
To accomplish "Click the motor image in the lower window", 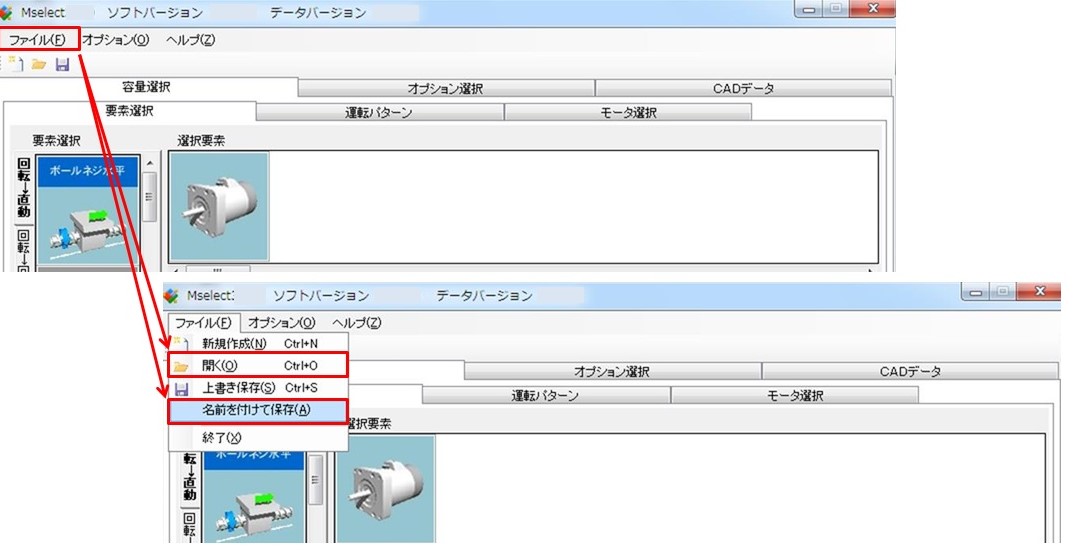I will tap(385, 489).
